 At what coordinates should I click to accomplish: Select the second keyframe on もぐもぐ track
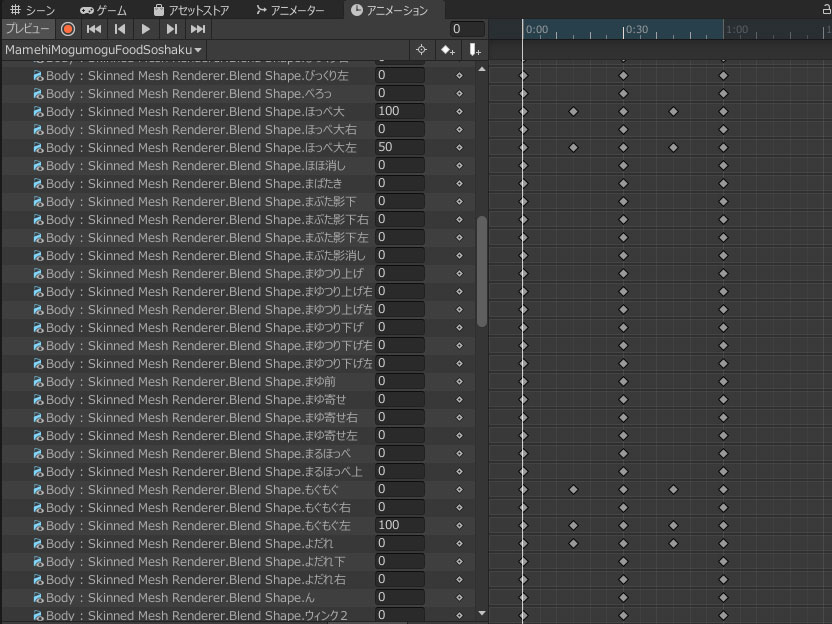(573, 489)
